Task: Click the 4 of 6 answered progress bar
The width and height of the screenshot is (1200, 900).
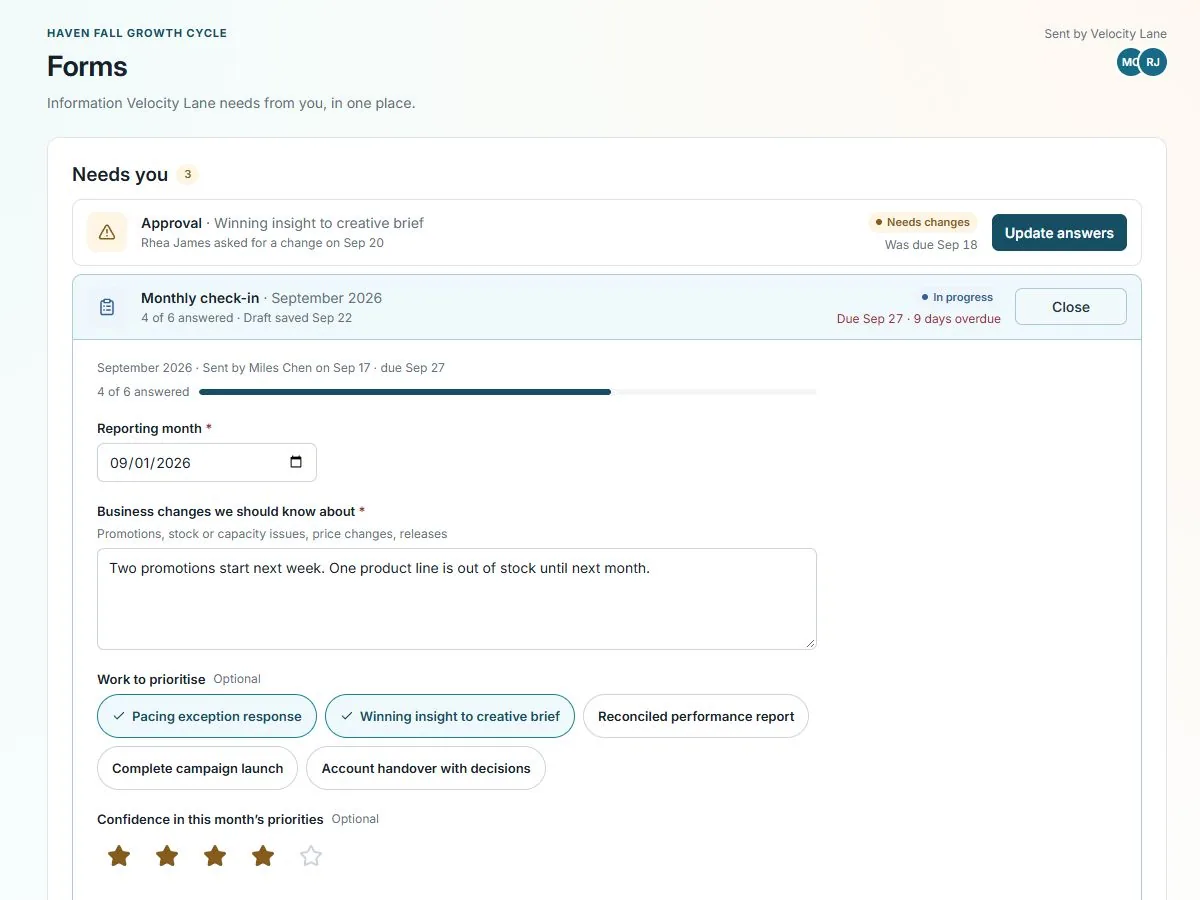Action: pyautogui.click(x=508, y=392)
